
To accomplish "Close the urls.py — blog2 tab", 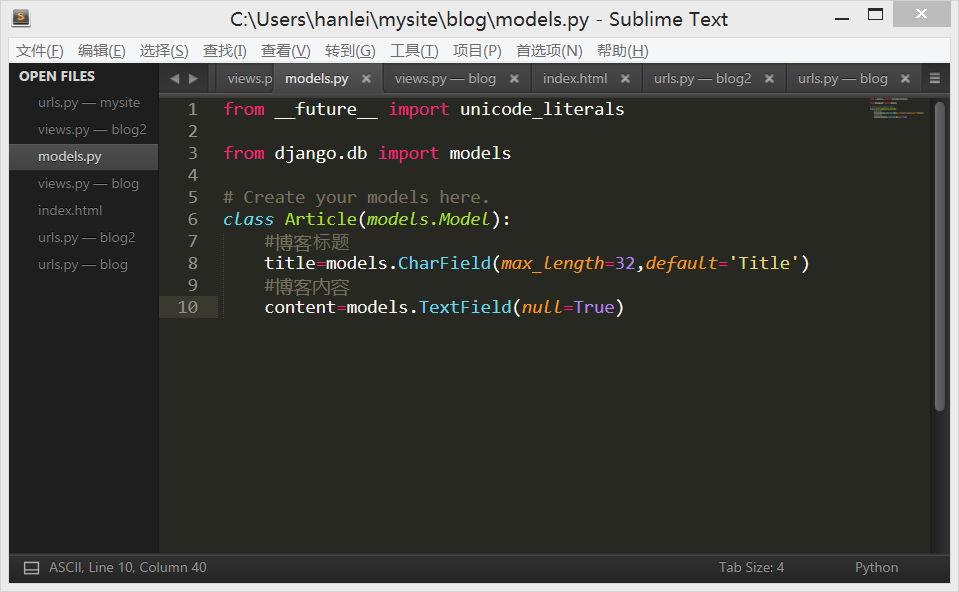I will click(769, 78).
